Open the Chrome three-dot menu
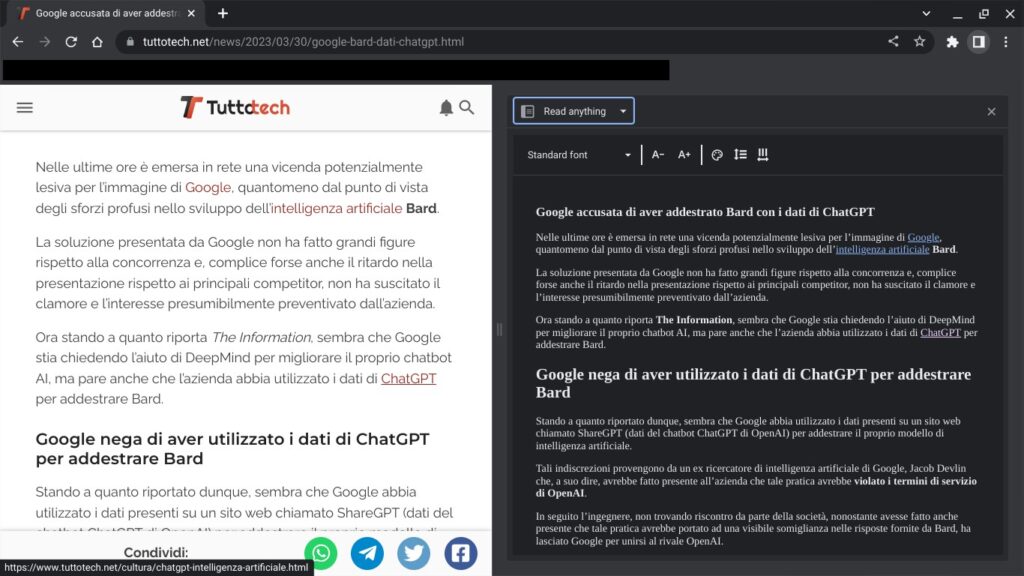The height and width of the screenshot is (576, 1024). click(1005, 42)
